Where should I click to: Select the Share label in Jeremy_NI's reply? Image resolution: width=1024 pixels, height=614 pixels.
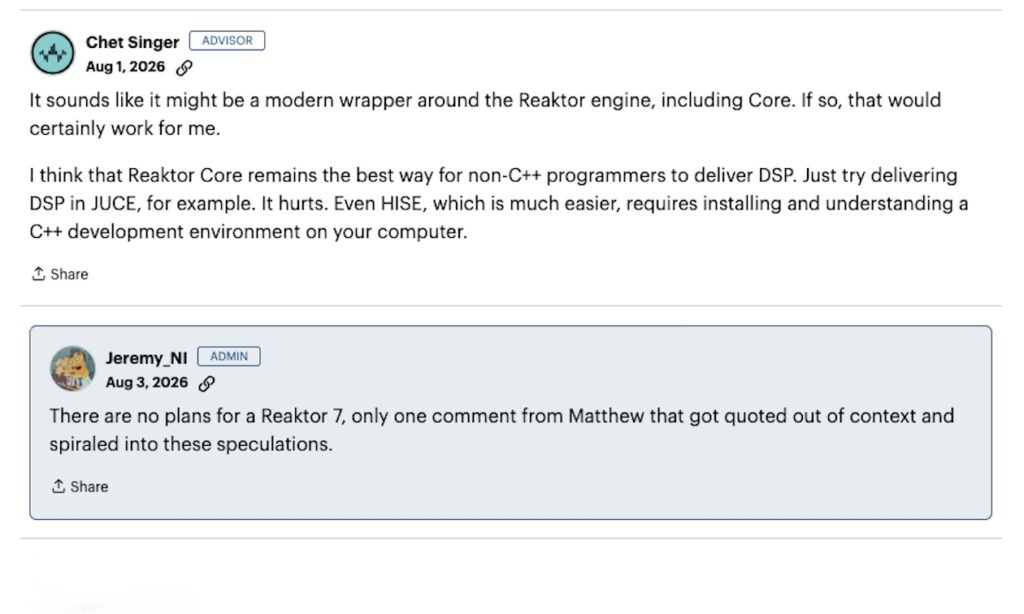tap(89, 487)
